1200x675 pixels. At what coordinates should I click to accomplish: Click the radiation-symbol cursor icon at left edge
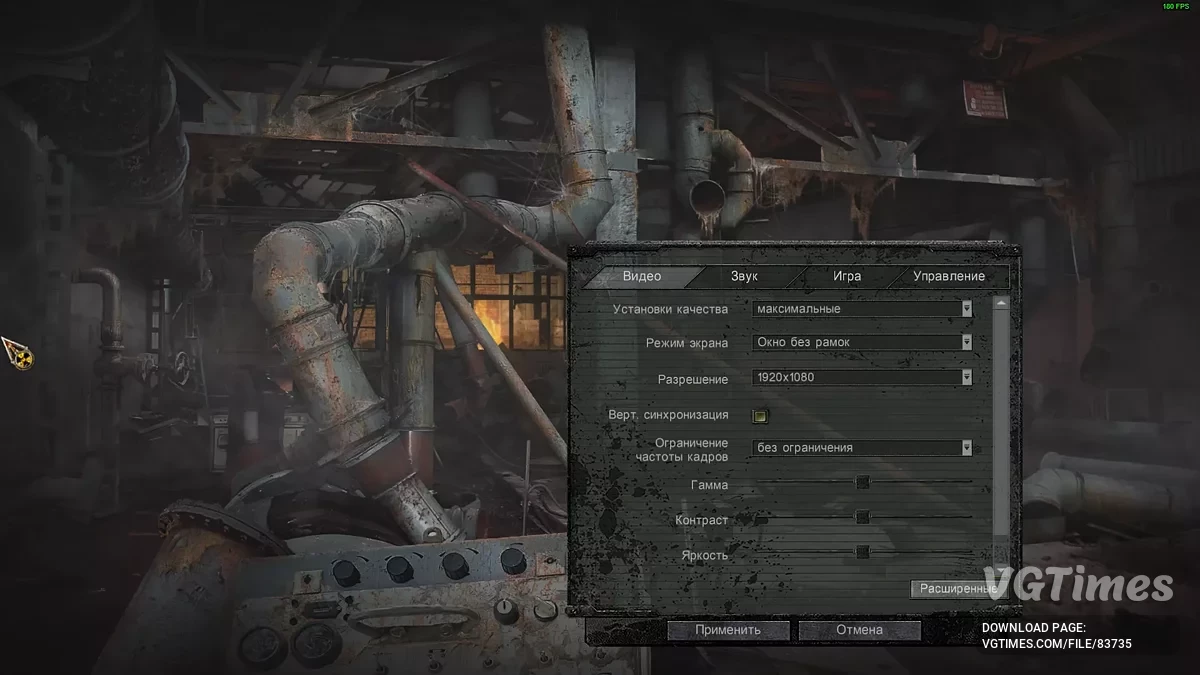(17, 353)
